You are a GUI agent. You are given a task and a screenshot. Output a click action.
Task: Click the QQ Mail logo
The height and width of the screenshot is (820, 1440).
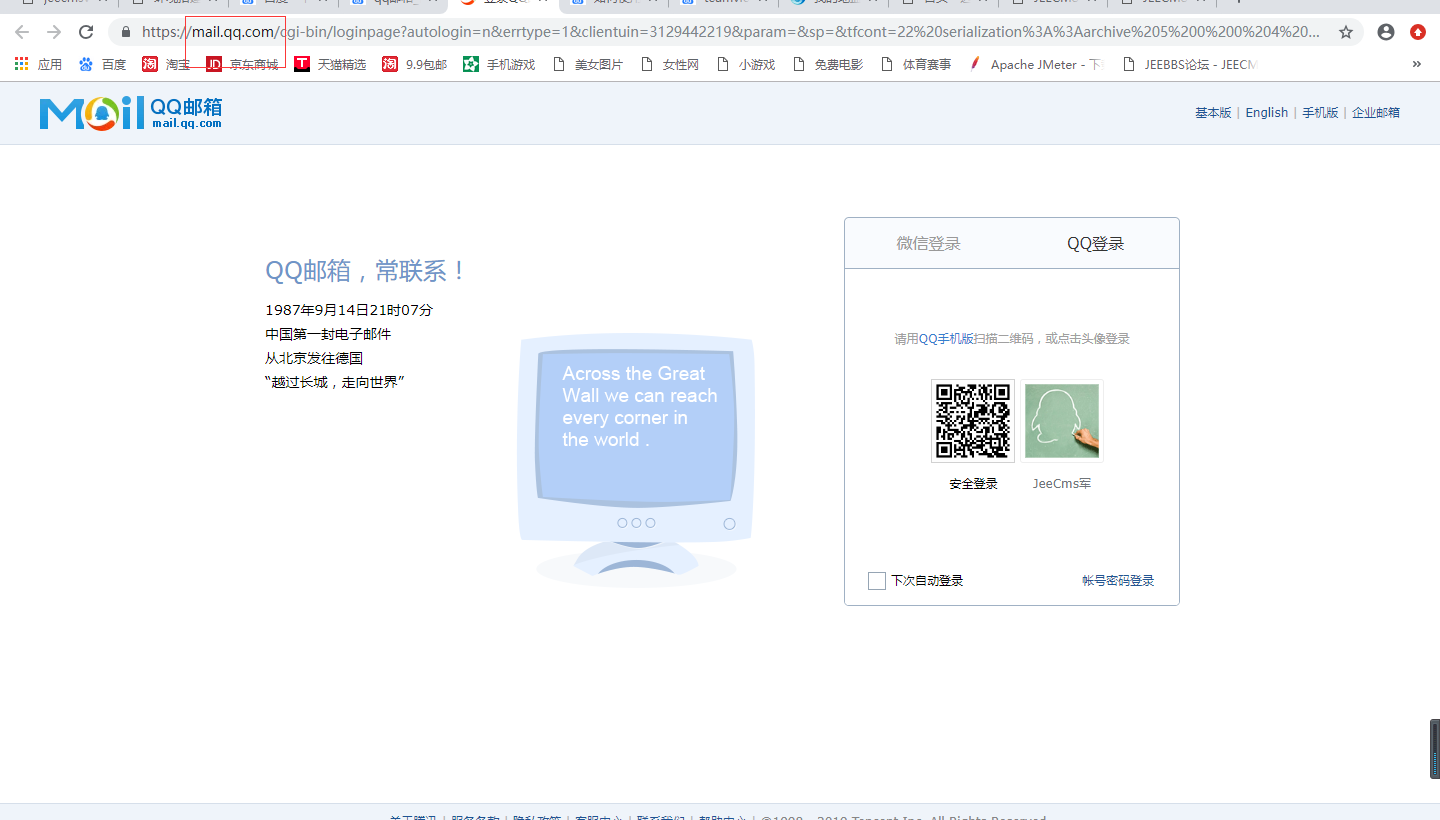[131, 113]
